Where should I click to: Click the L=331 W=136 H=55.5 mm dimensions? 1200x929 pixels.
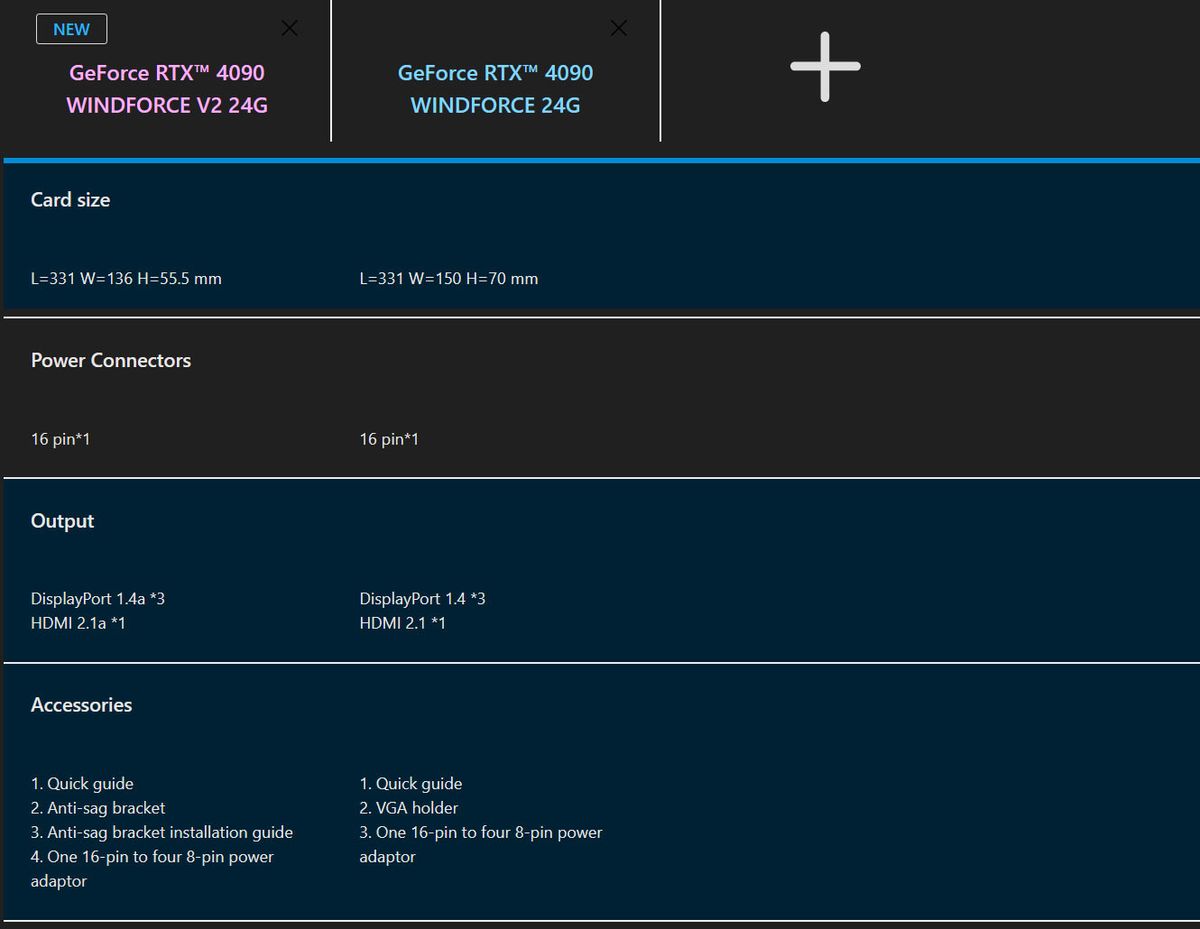click(x=126, y=279)
